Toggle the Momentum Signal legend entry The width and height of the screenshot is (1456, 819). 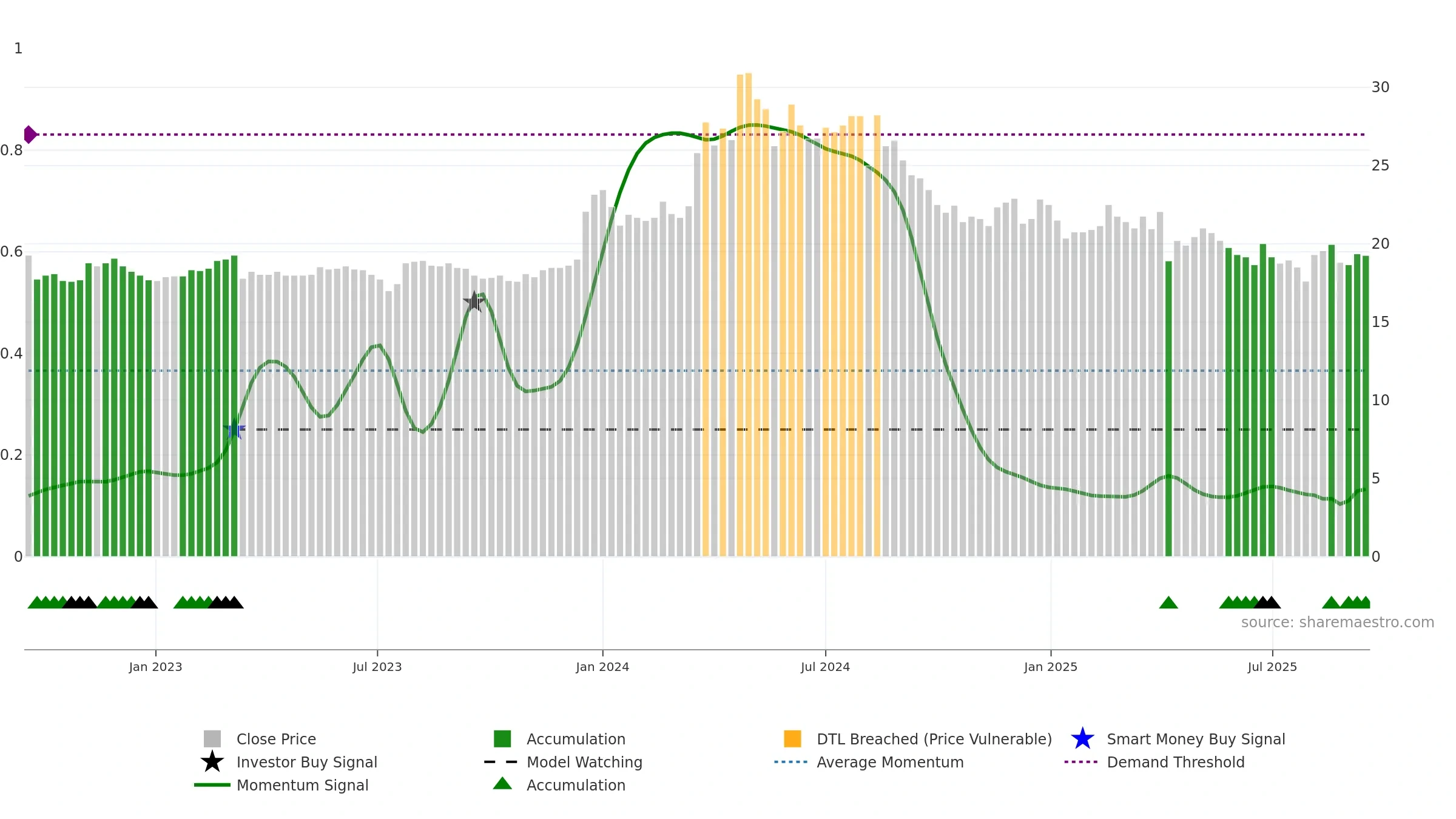302,785
